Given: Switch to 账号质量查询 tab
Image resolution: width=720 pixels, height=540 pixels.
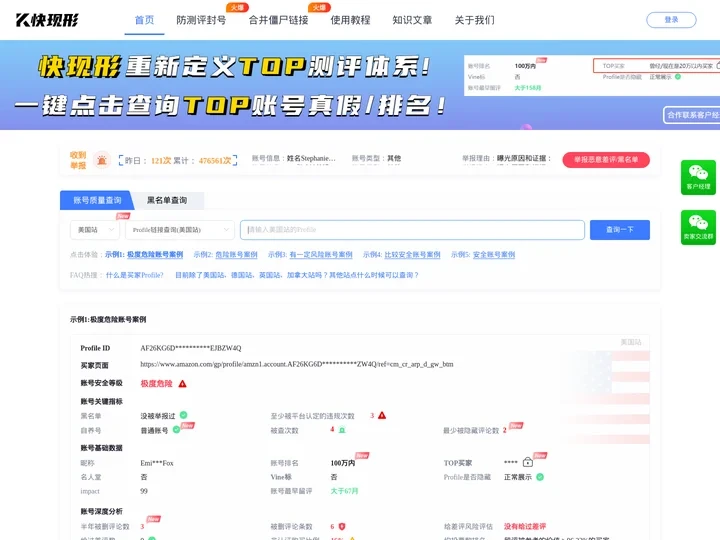Looking at the screenshot, I should tap(97, 200).
